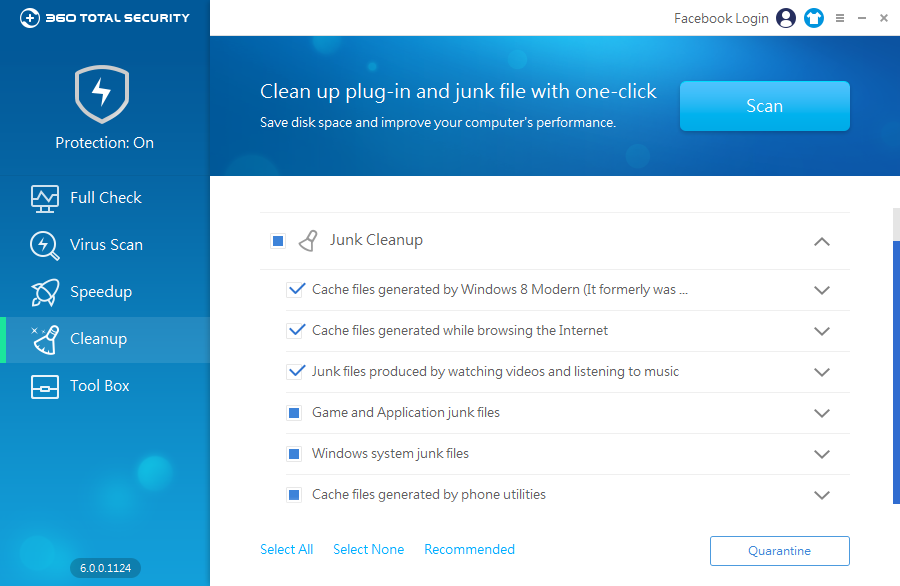This screenshot has height=586, width=900.
Task: Click the Quarantine button
Action: click(x=779, y=550)
